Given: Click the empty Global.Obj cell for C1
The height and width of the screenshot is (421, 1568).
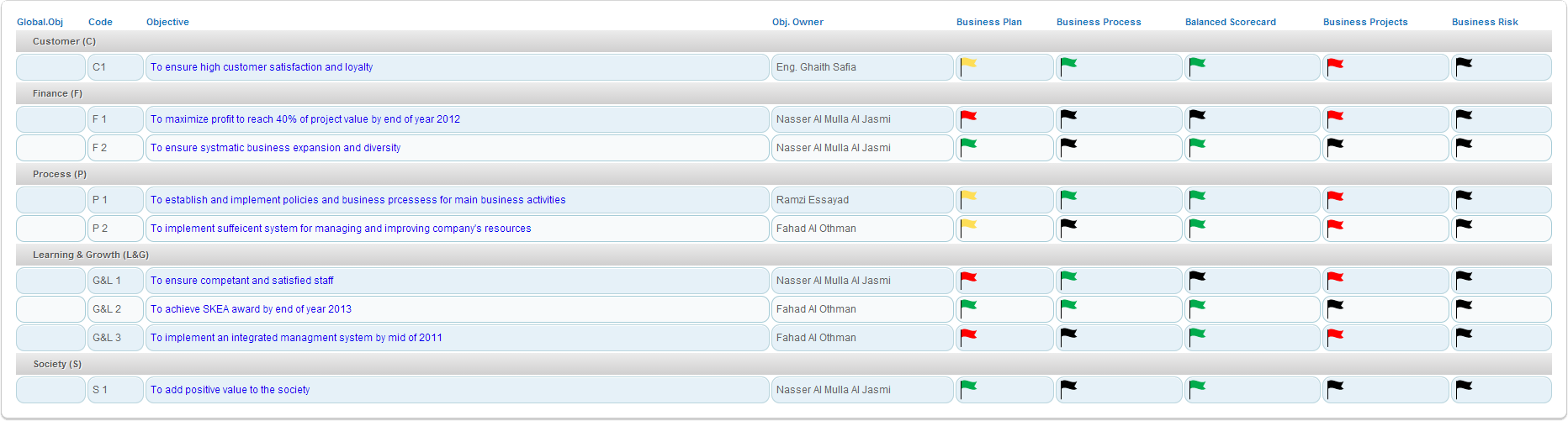Looking at the screenshot, I should pyautogui.click(x=50, y=67).
